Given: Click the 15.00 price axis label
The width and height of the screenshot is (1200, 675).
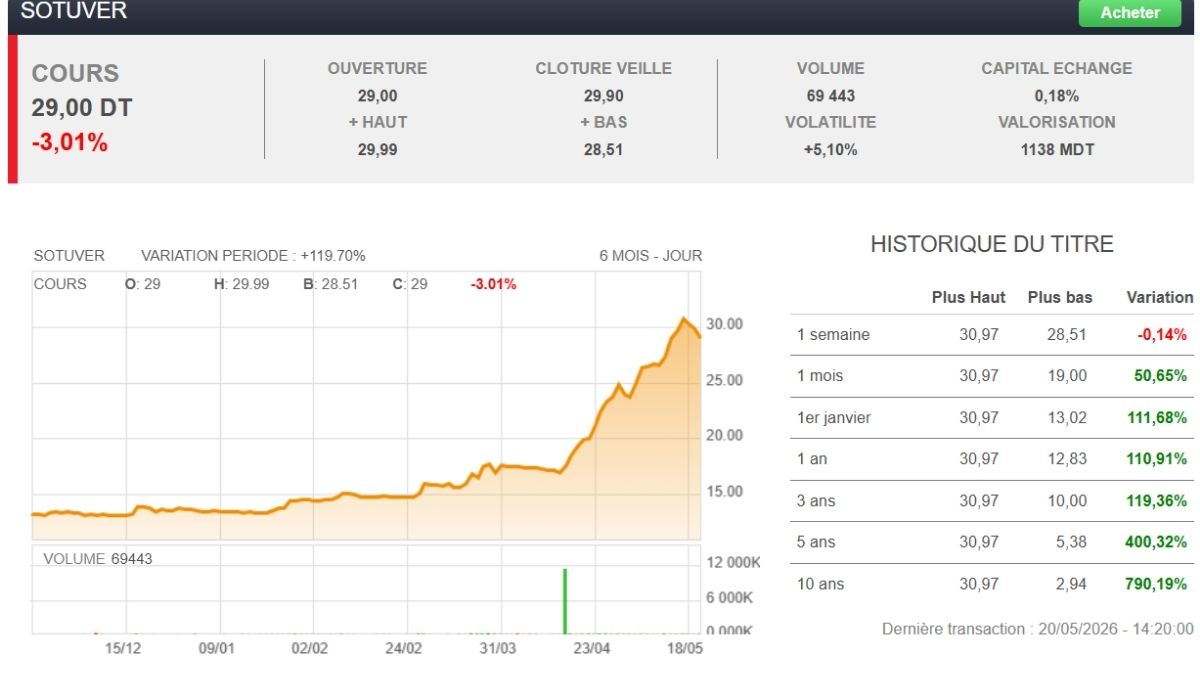Looking at the screenshot, I should (725, 492).
